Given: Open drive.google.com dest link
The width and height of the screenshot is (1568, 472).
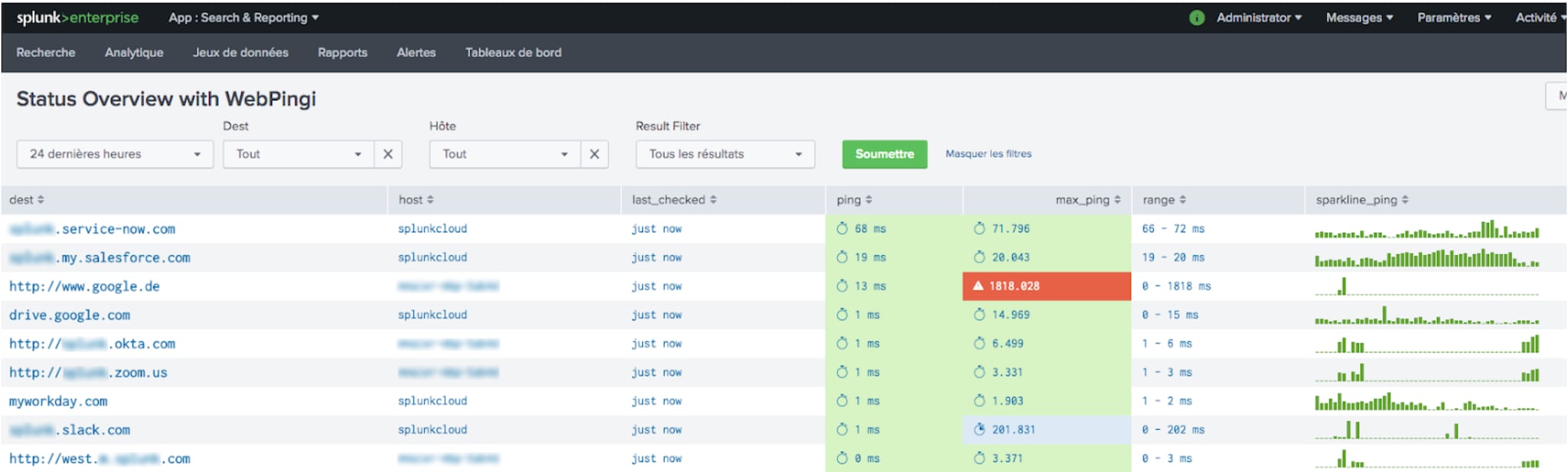Looking at the screenshot, I should (70, 315).
